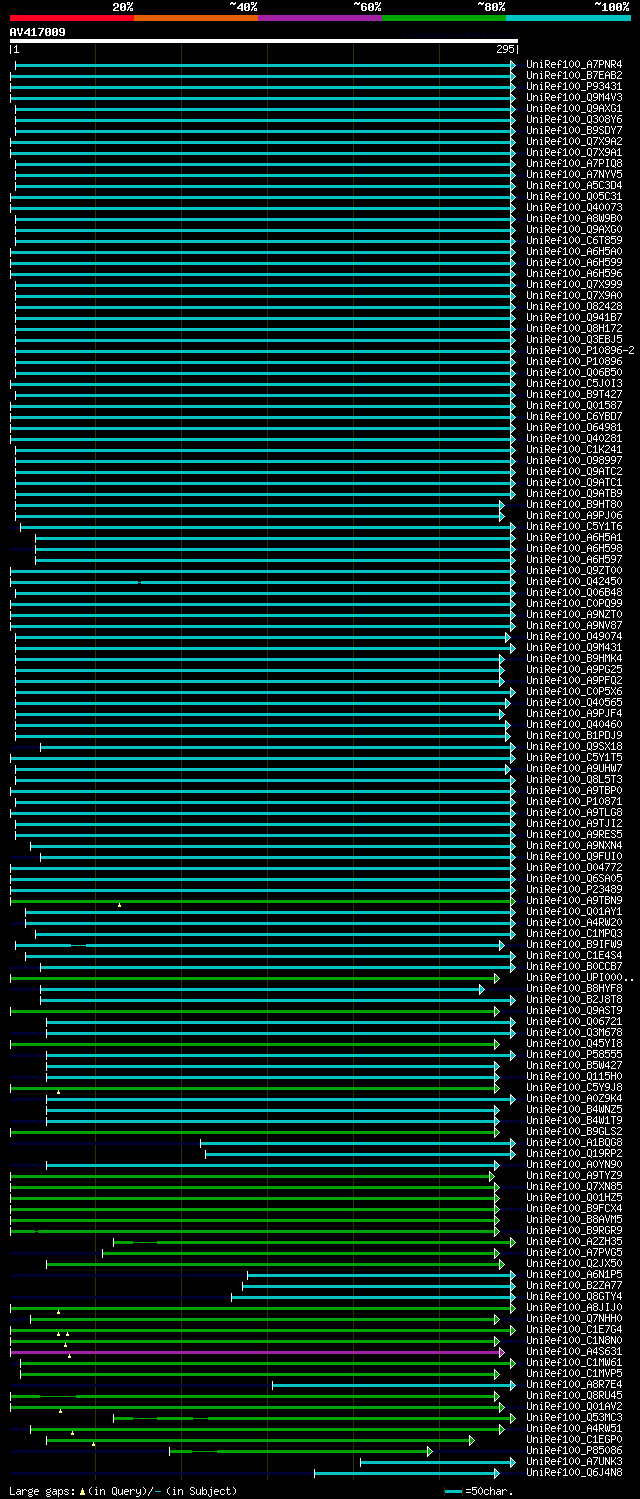Select hit label UniRef100_C1EGP0
The image size is (640, 1499).
tap(574, 1439)
